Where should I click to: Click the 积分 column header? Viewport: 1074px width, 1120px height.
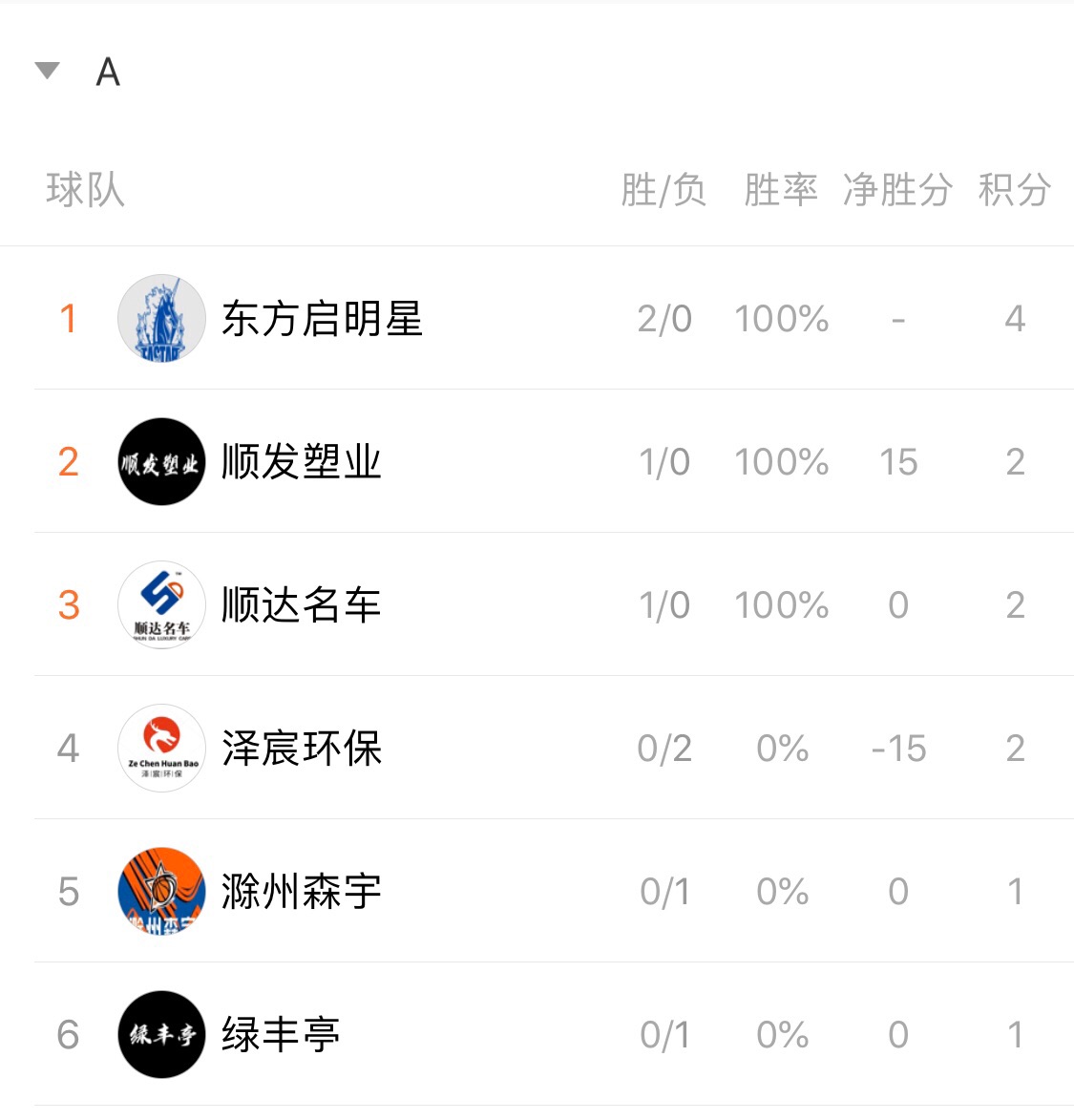point(1015,190)
